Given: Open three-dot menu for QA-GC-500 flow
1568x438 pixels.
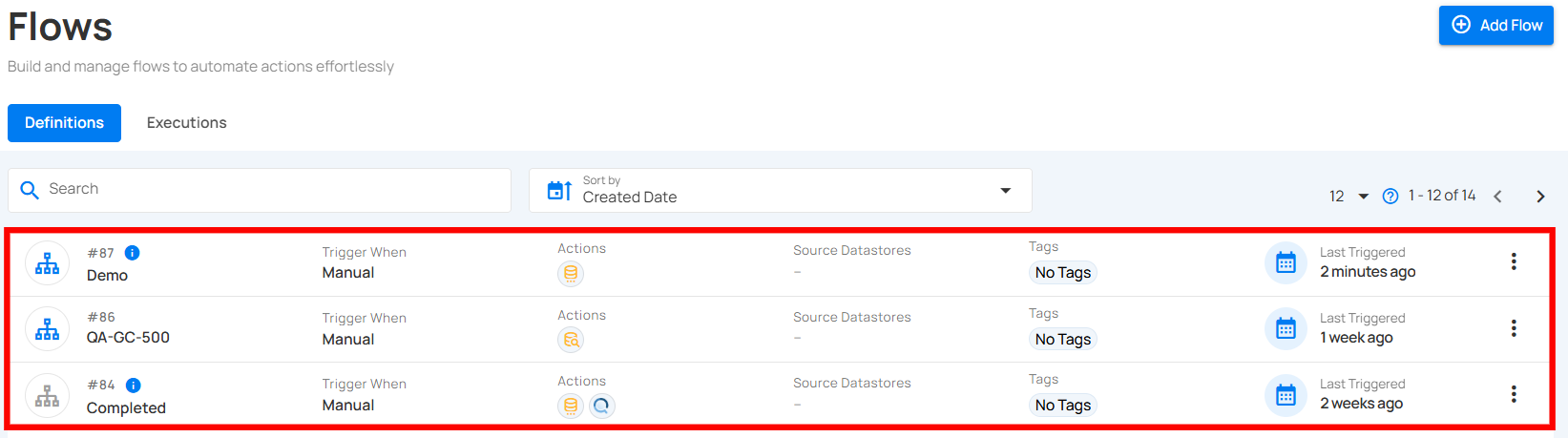Looking at the screenshot, I should pos(1514,328).
